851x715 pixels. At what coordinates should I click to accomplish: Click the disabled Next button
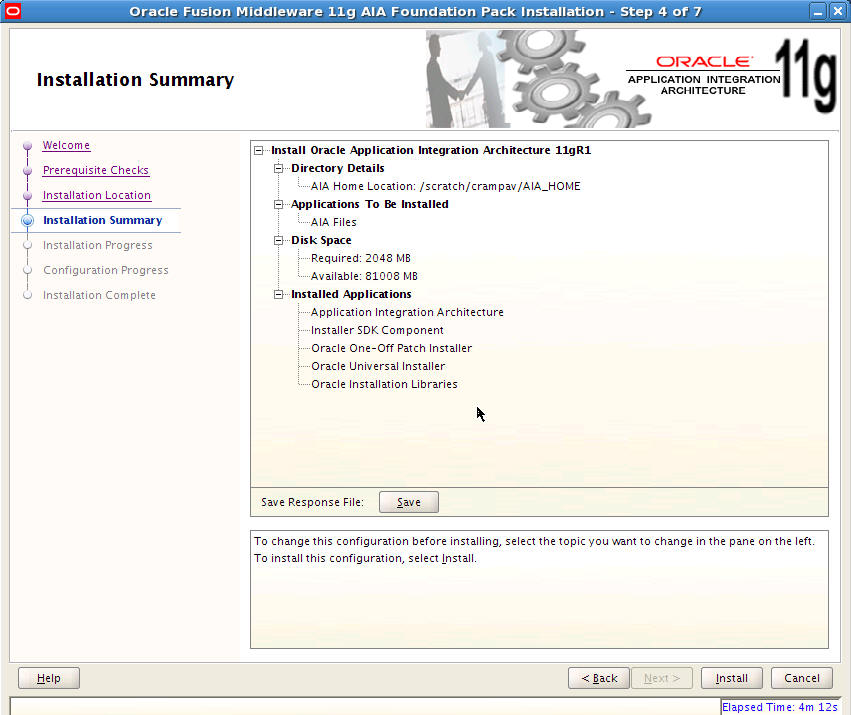662,678
